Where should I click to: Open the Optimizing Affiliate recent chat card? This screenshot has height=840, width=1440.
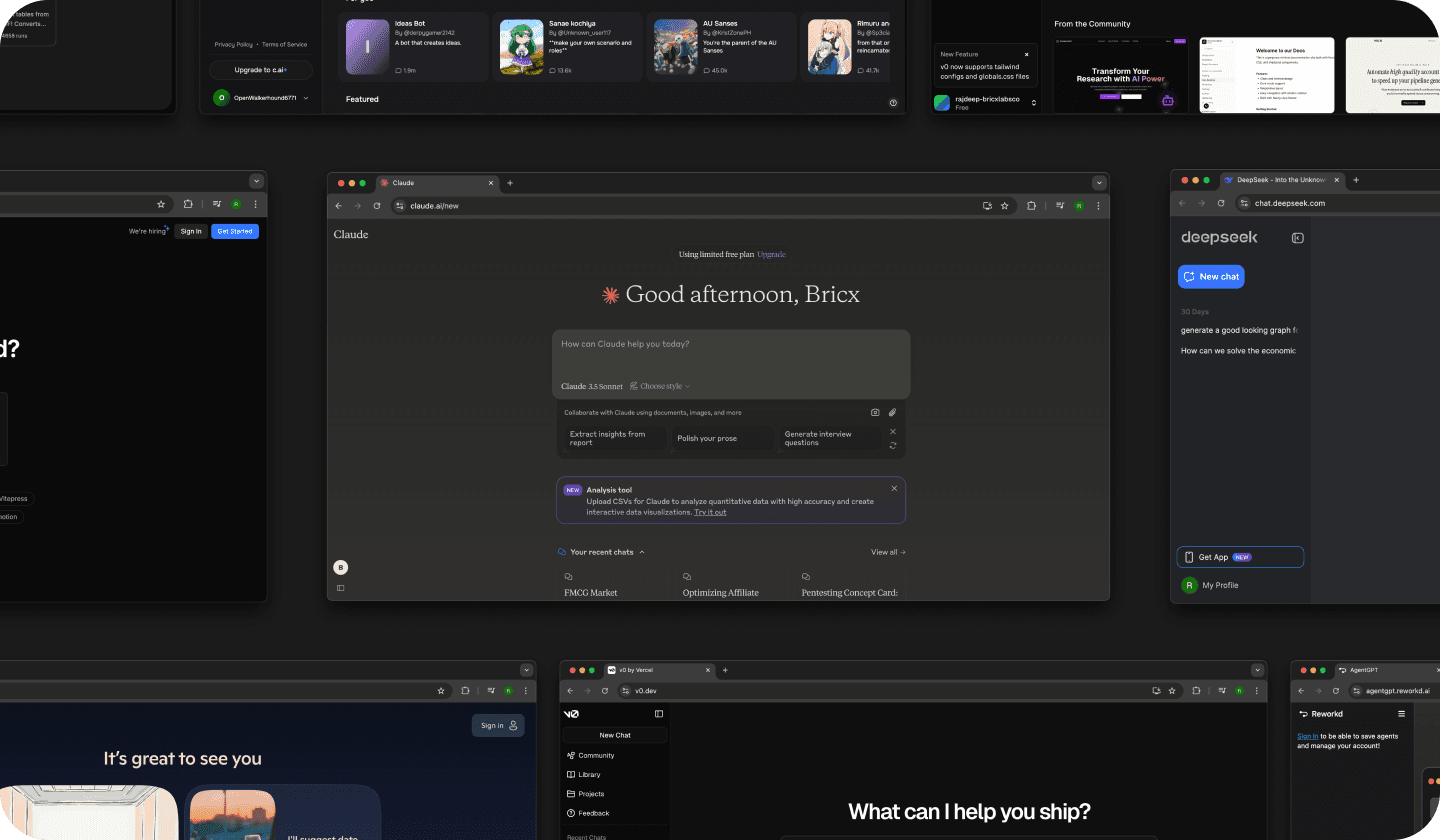(x=732, y=583)
